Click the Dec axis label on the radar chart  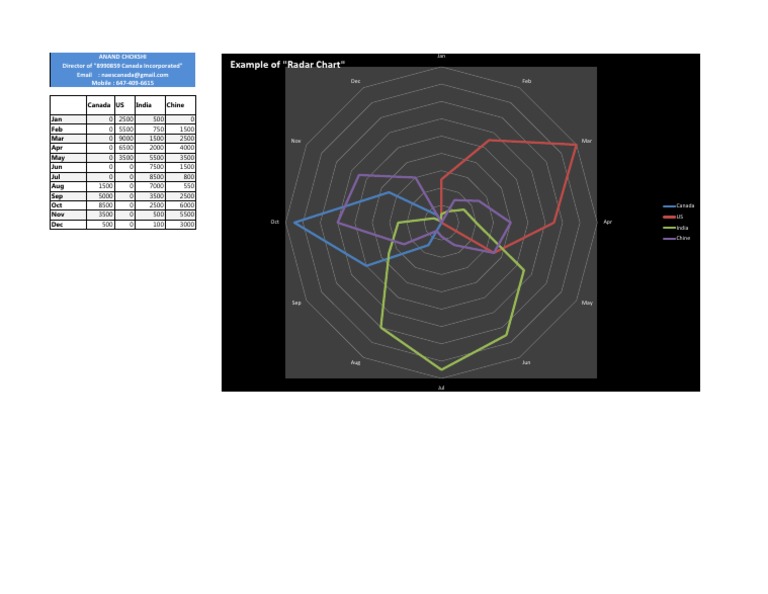tap(356, 81)
